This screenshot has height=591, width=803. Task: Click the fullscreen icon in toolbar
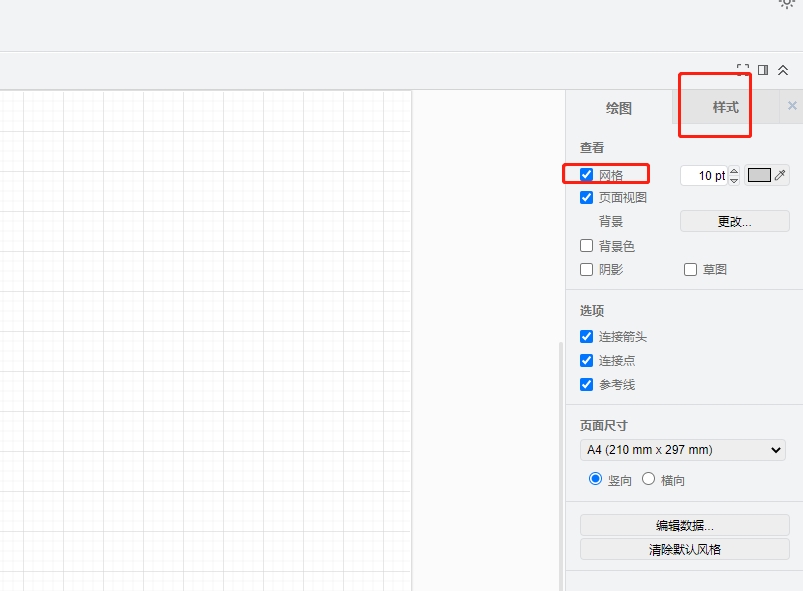click(x=743, y=70)
